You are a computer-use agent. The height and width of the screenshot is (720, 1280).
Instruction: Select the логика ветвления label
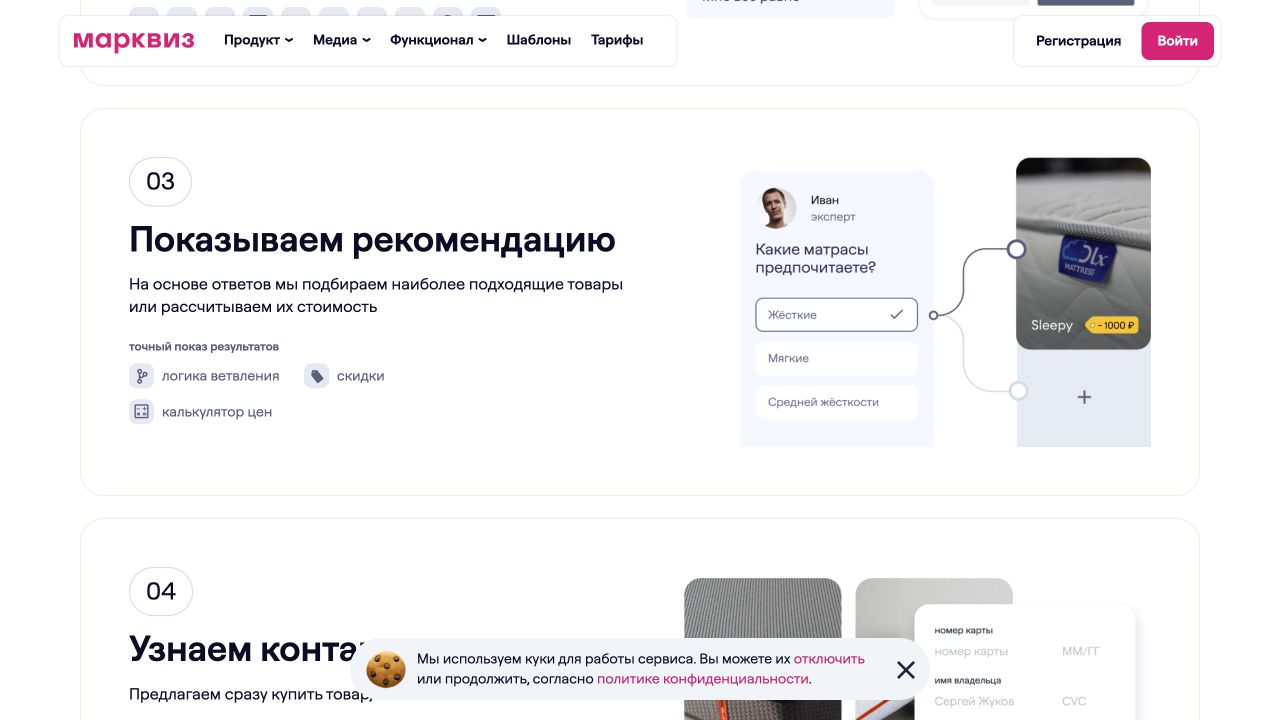coord(220,376)
